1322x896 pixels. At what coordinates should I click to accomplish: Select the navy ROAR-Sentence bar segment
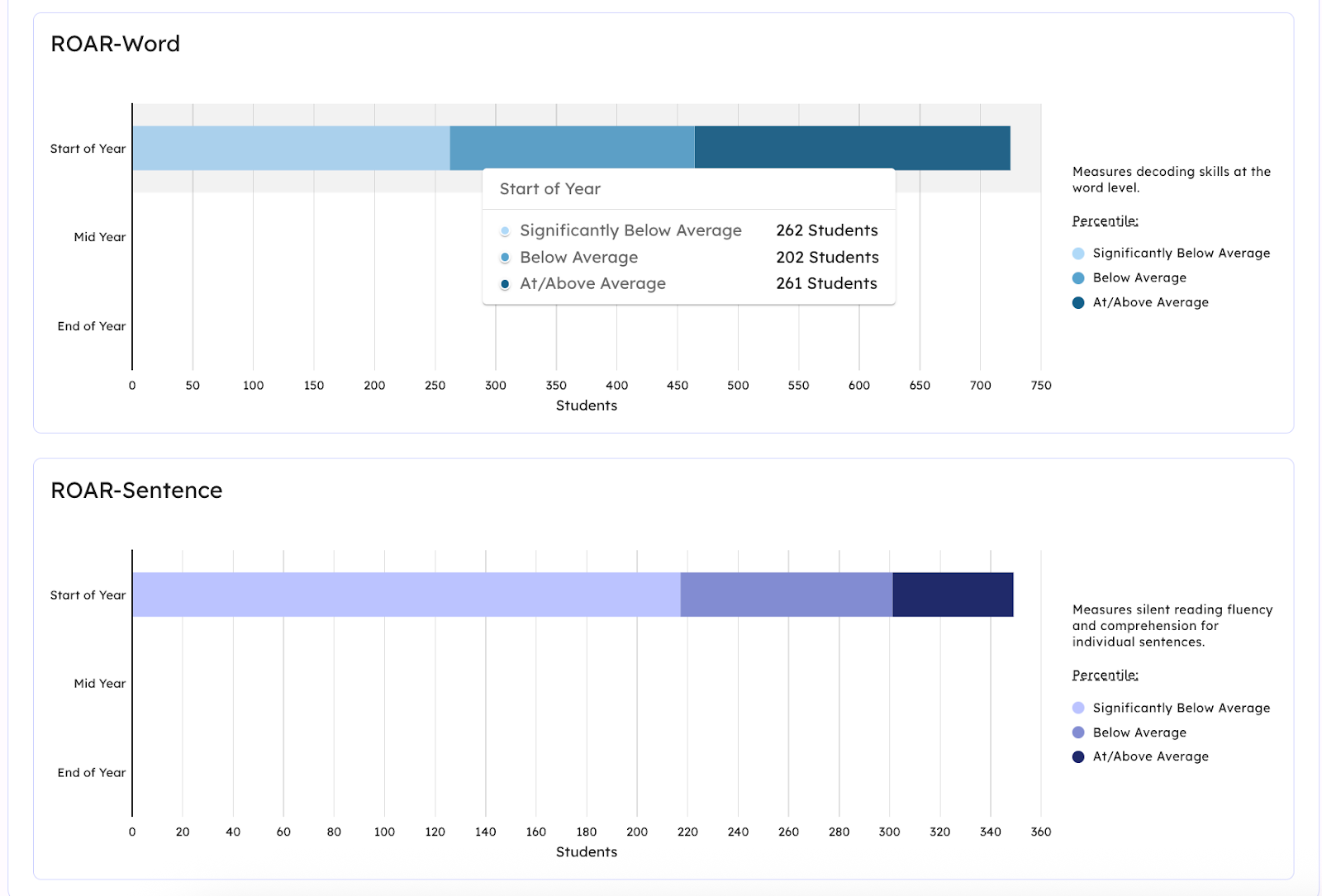[953, 595]
